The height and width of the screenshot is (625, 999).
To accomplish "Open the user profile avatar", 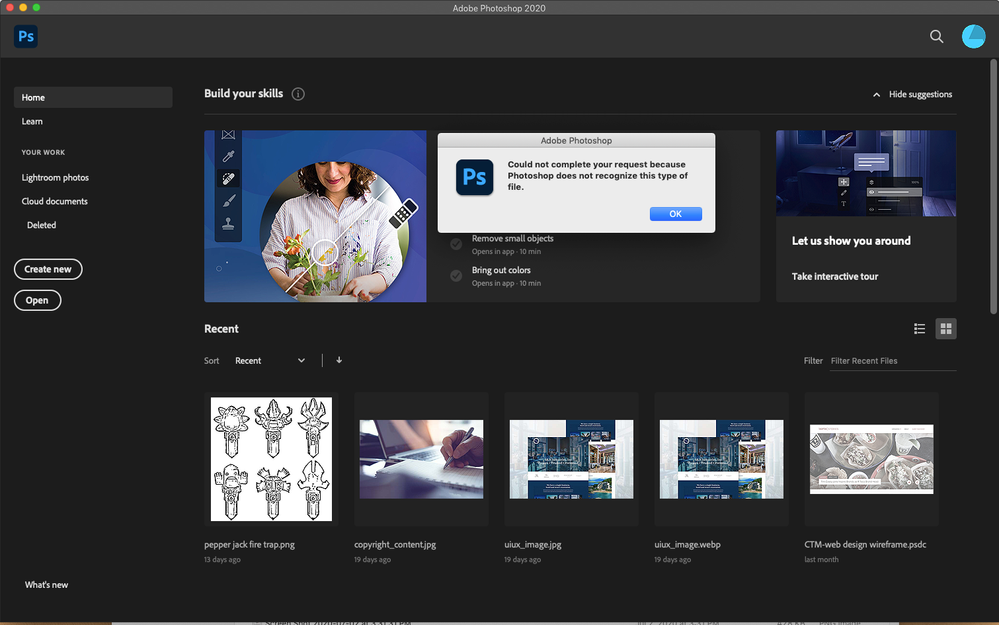I will 973,36.
